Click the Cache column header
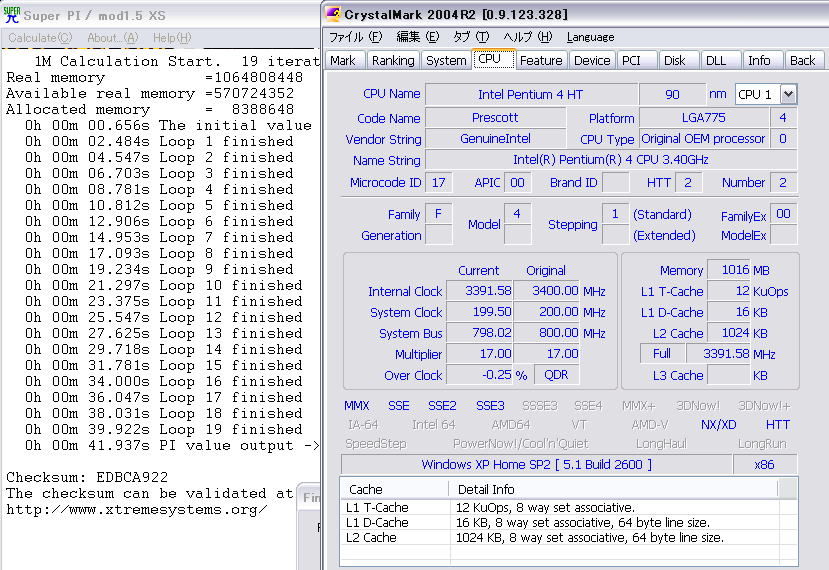The width and height of the screenshot is (829, 570). tap(394, 489)
